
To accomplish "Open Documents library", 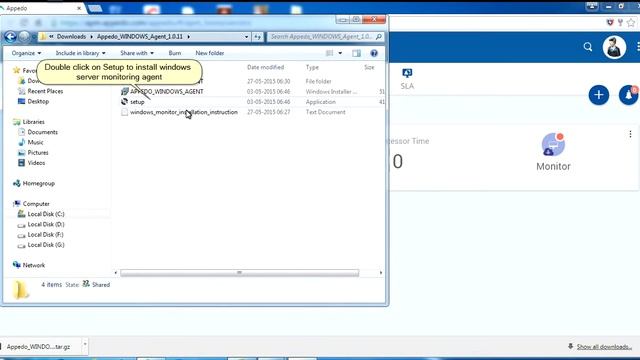I will pyautogui.click(x=42, y=132).
